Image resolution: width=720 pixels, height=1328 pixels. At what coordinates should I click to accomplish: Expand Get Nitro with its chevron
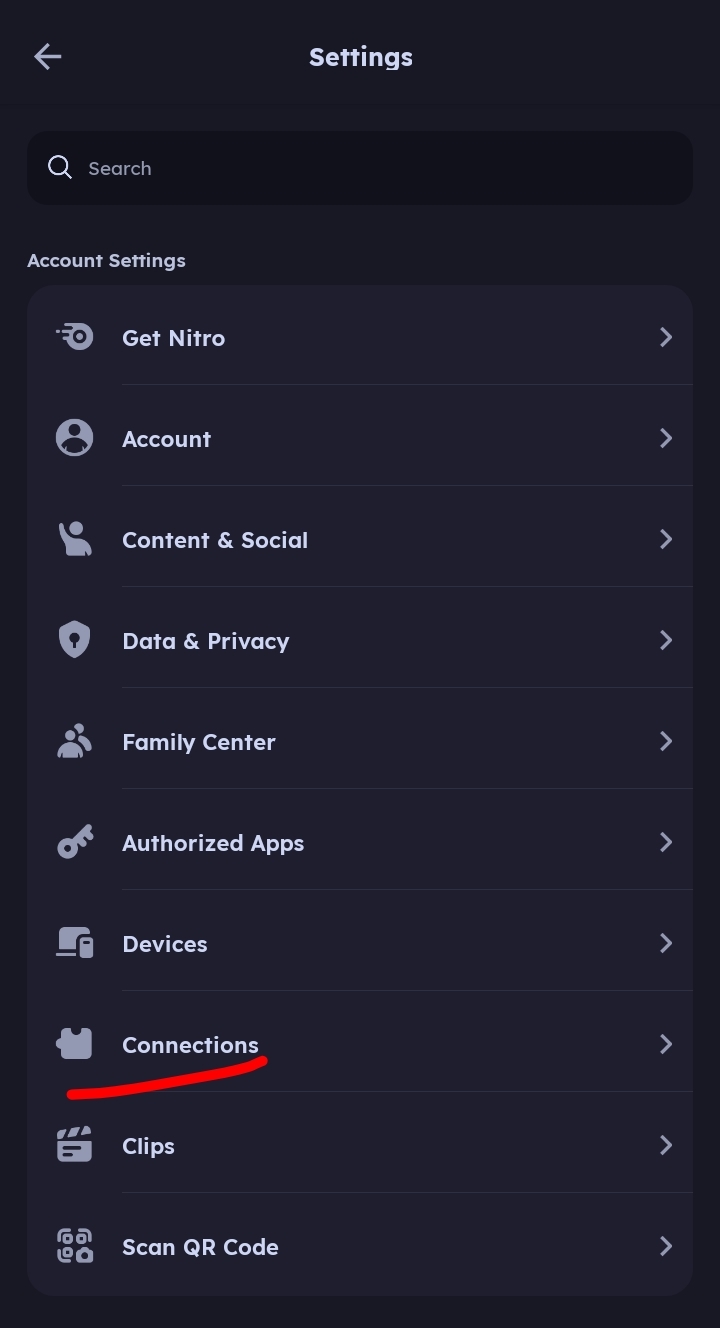[x=666, y=337]
